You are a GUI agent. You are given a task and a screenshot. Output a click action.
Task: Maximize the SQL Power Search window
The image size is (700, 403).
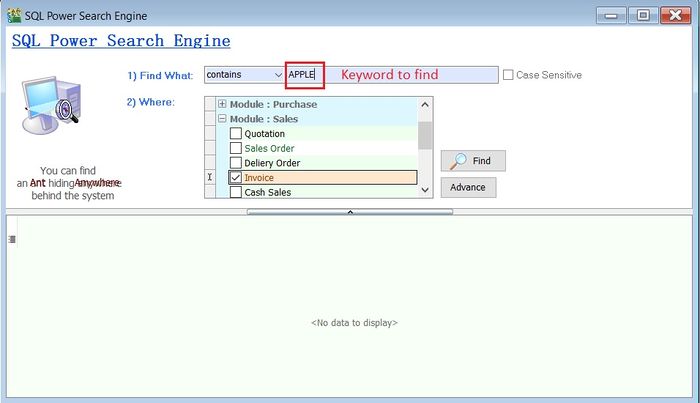coord(643,14)
